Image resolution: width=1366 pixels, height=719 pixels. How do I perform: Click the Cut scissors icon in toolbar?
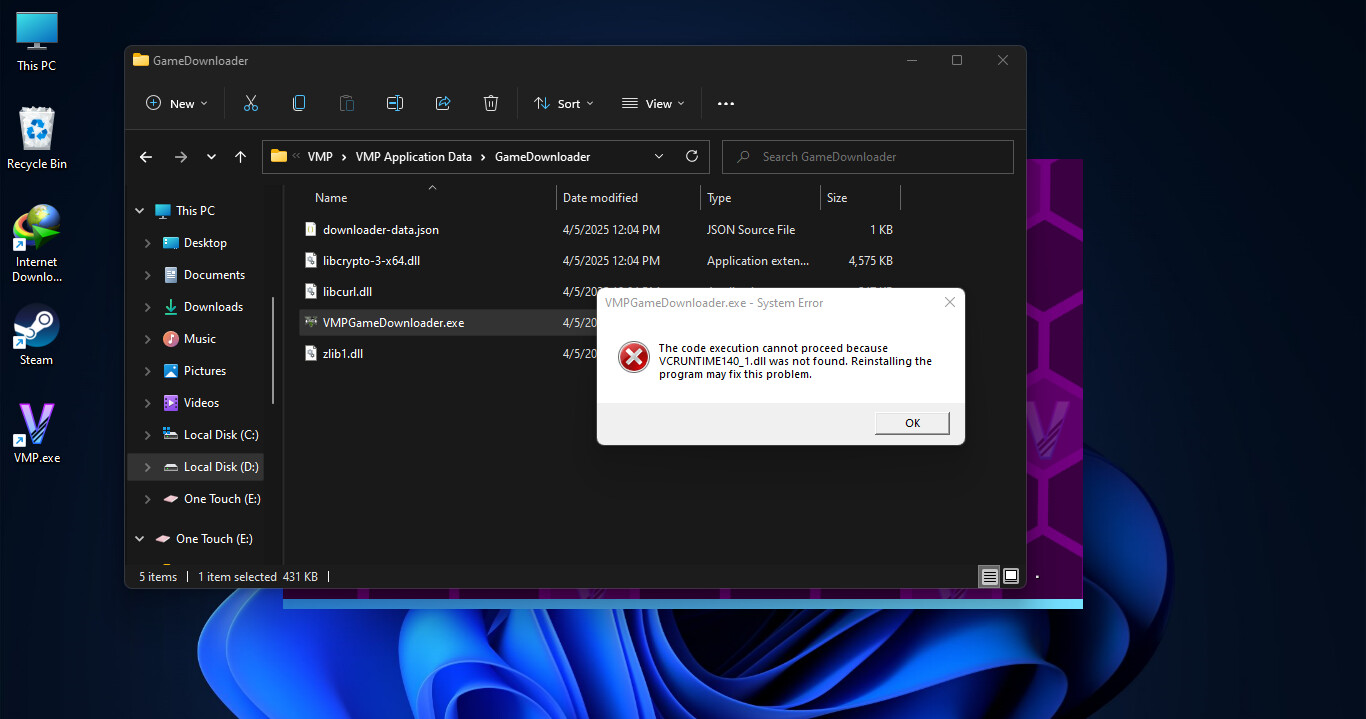pos(251,103)
